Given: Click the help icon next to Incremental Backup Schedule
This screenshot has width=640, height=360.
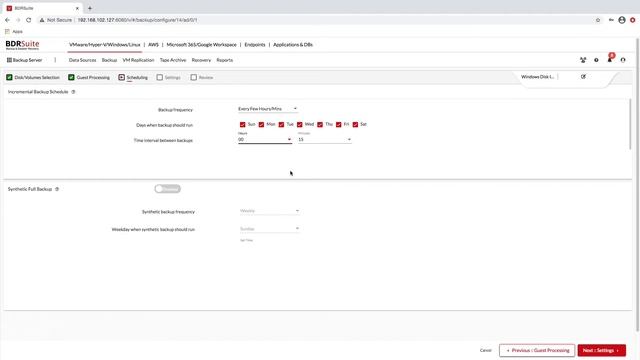Looking at the screenshot, I should (73, 92).
